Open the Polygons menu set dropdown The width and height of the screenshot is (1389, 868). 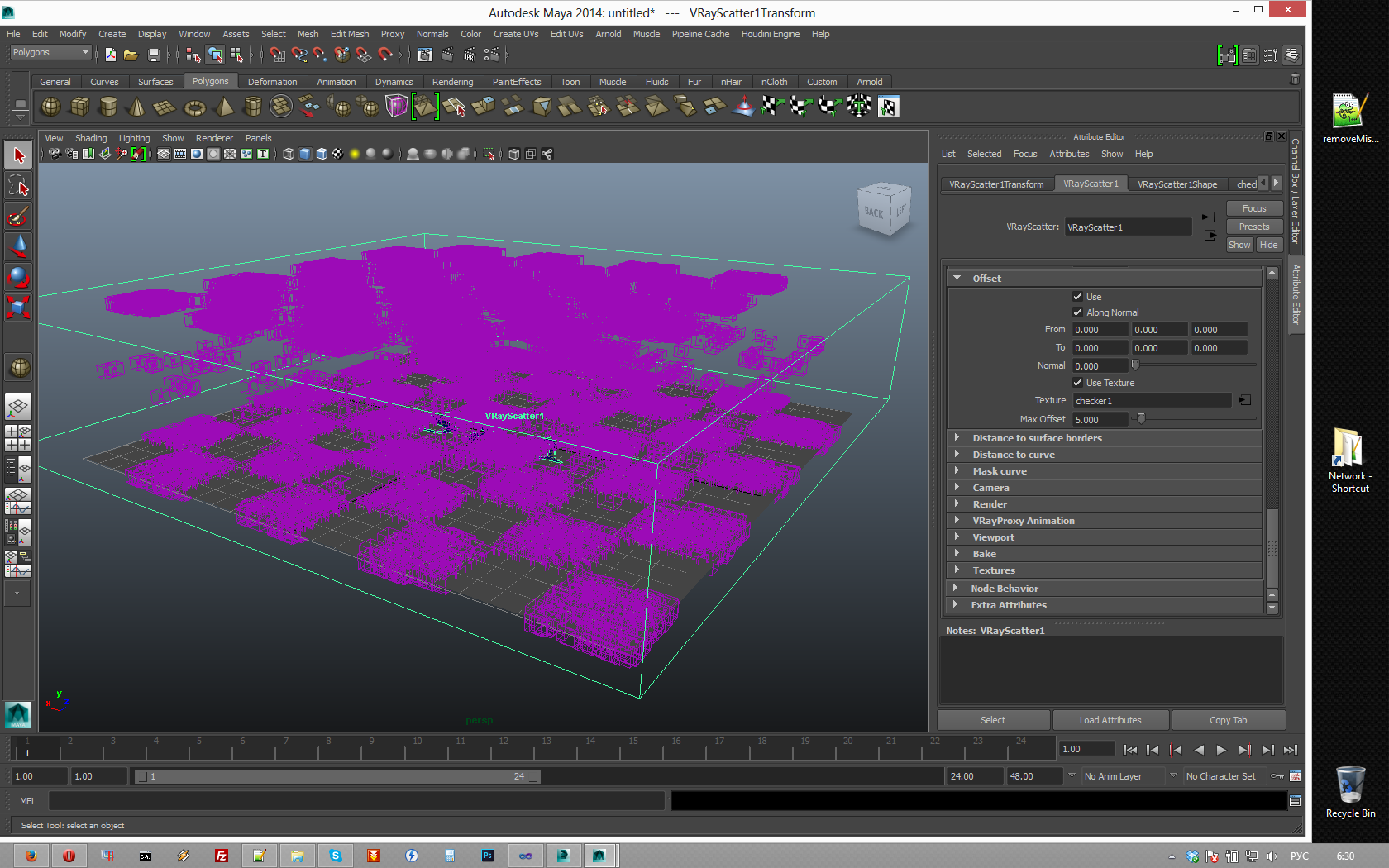(x=50, y=52)
